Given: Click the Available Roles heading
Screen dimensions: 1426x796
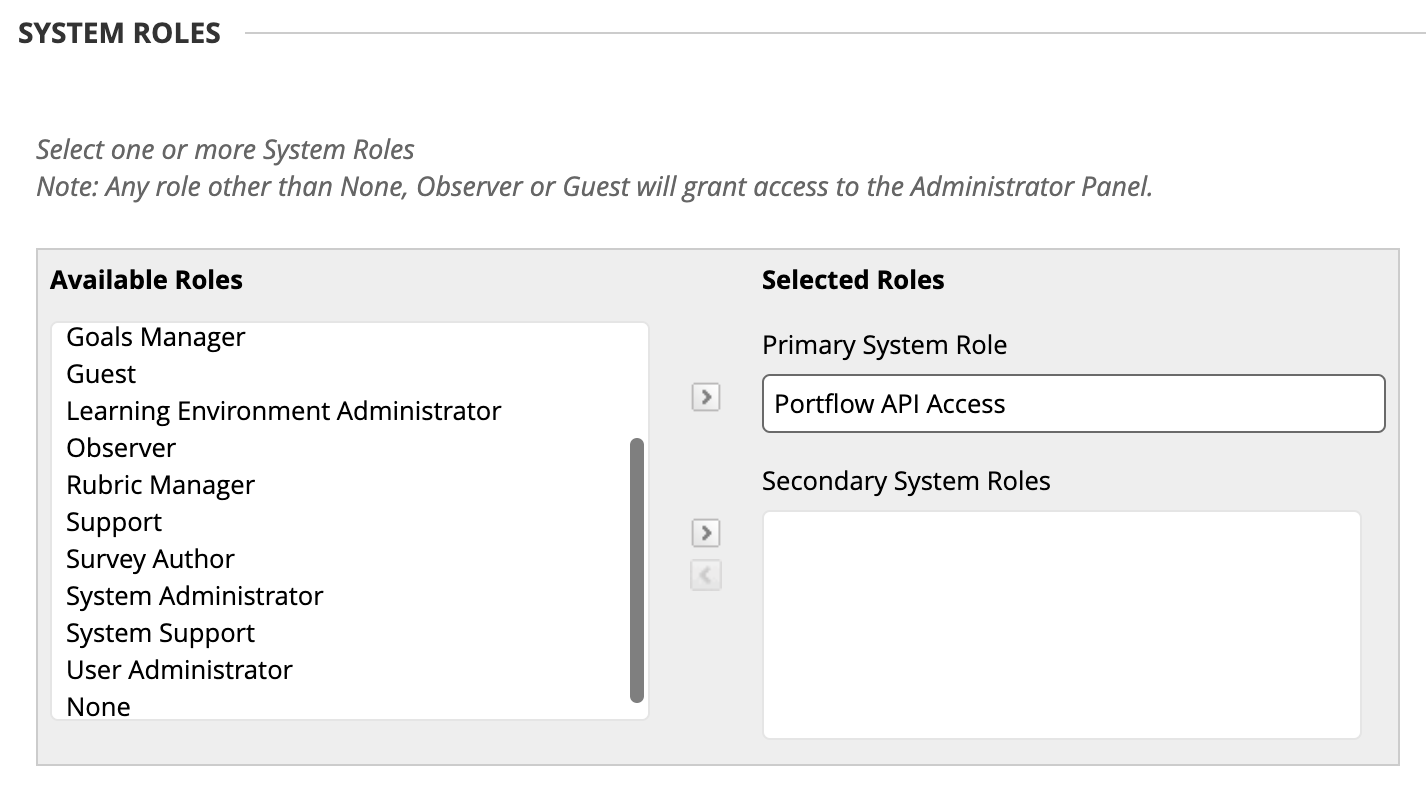Looking at the screenshot, I should click(x=146, y=280).
